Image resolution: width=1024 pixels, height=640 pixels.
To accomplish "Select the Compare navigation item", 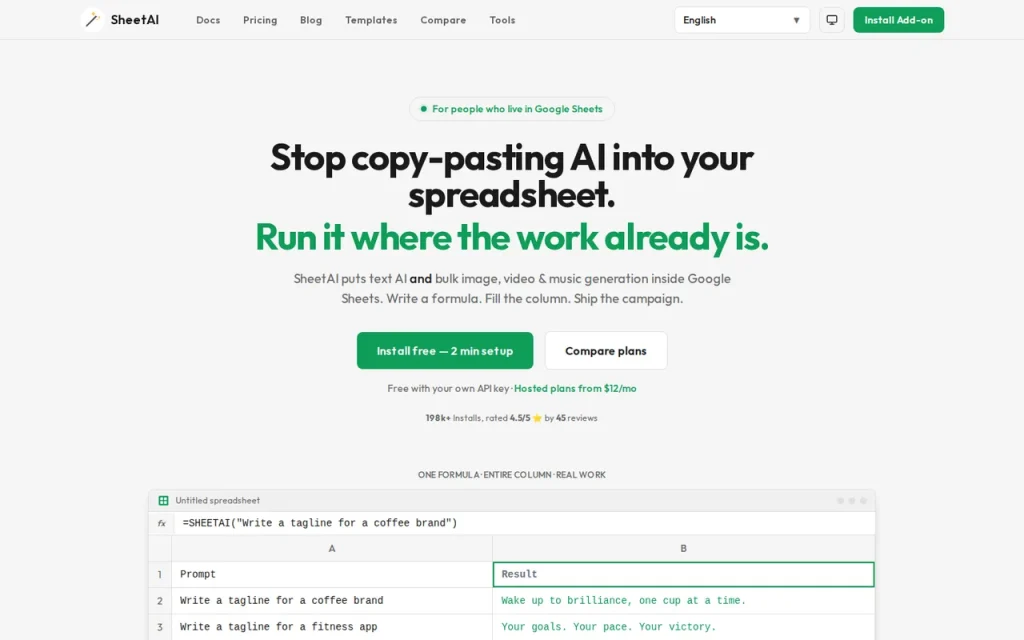I will (443, 20).
